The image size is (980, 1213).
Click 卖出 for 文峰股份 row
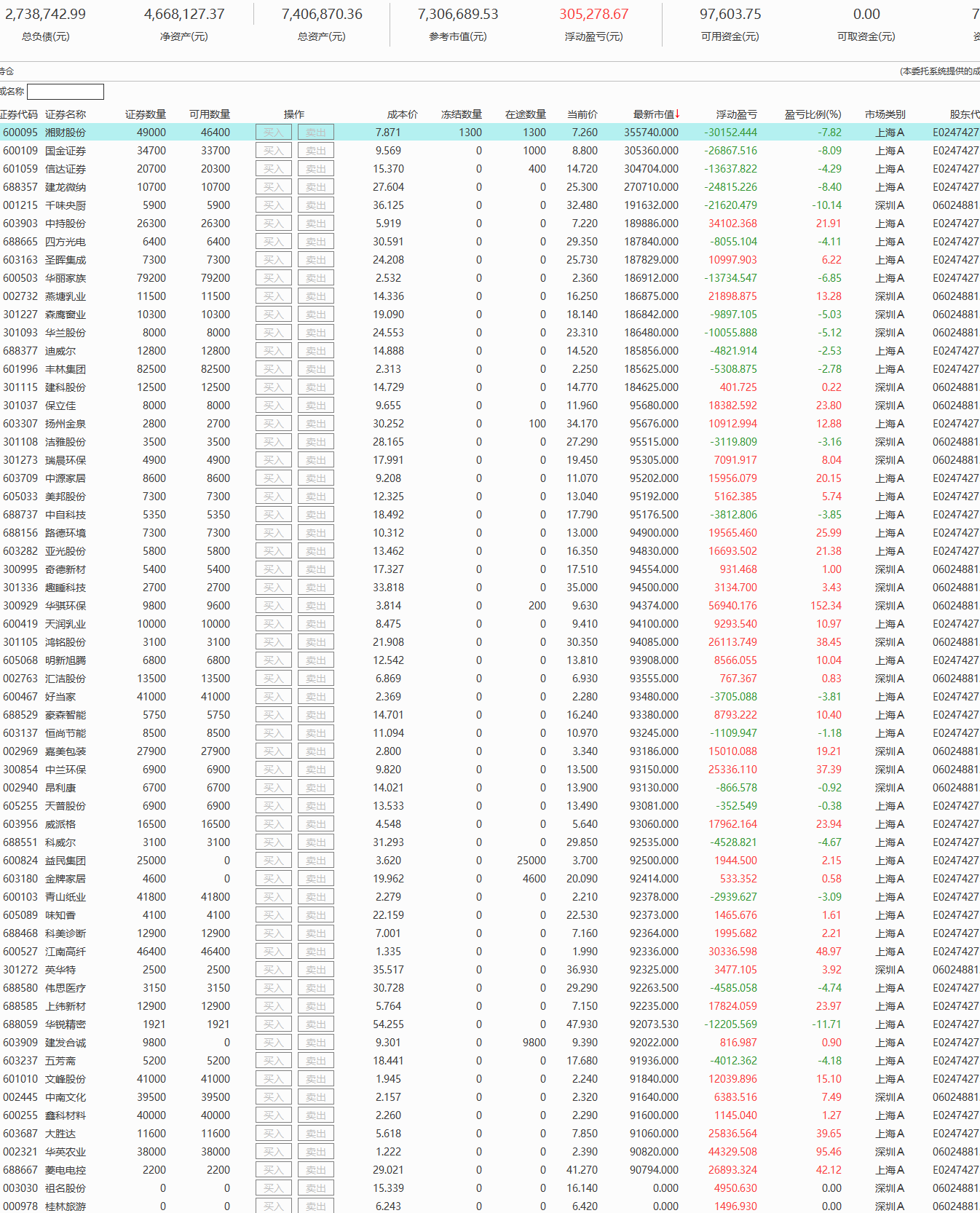click(316, 1079)
